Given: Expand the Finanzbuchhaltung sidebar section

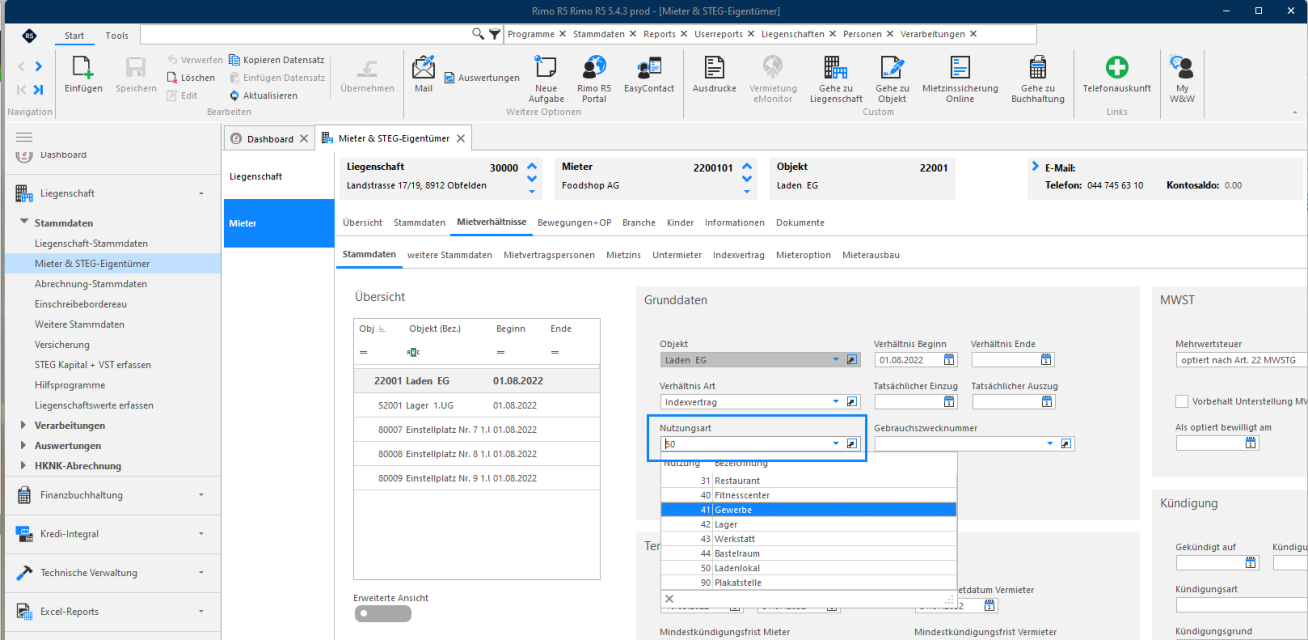Looking at the screenshot, I should [x=110, y=495].
